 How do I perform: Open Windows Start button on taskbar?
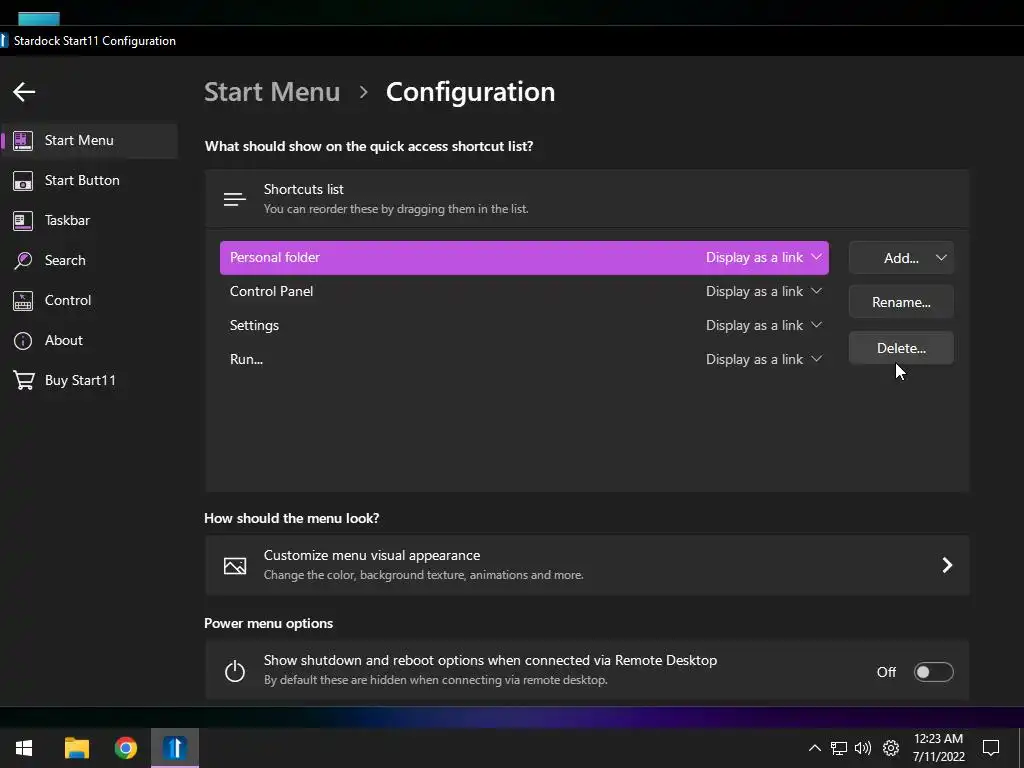click(24, 748)
